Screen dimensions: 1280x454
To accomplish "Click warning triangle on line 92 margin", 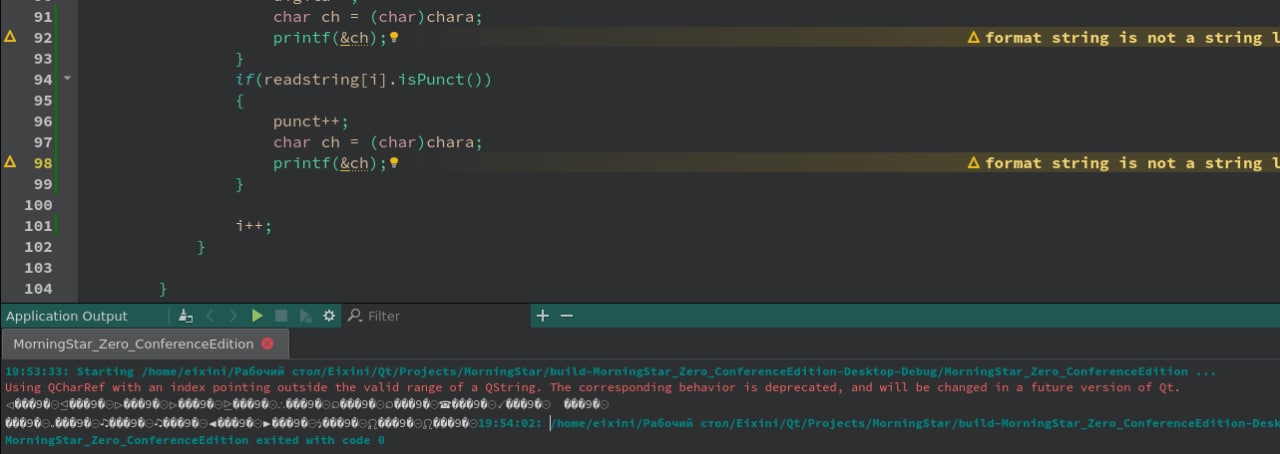I will point(11,37).
